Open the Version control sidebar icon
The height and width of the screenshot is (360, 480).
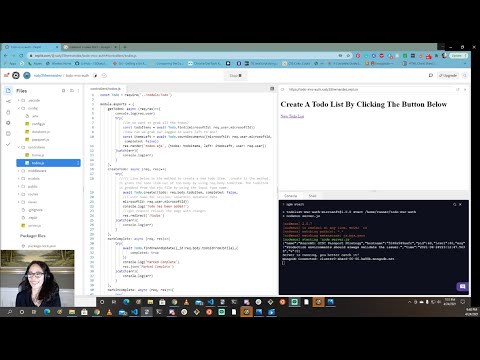tap(8, 101)
